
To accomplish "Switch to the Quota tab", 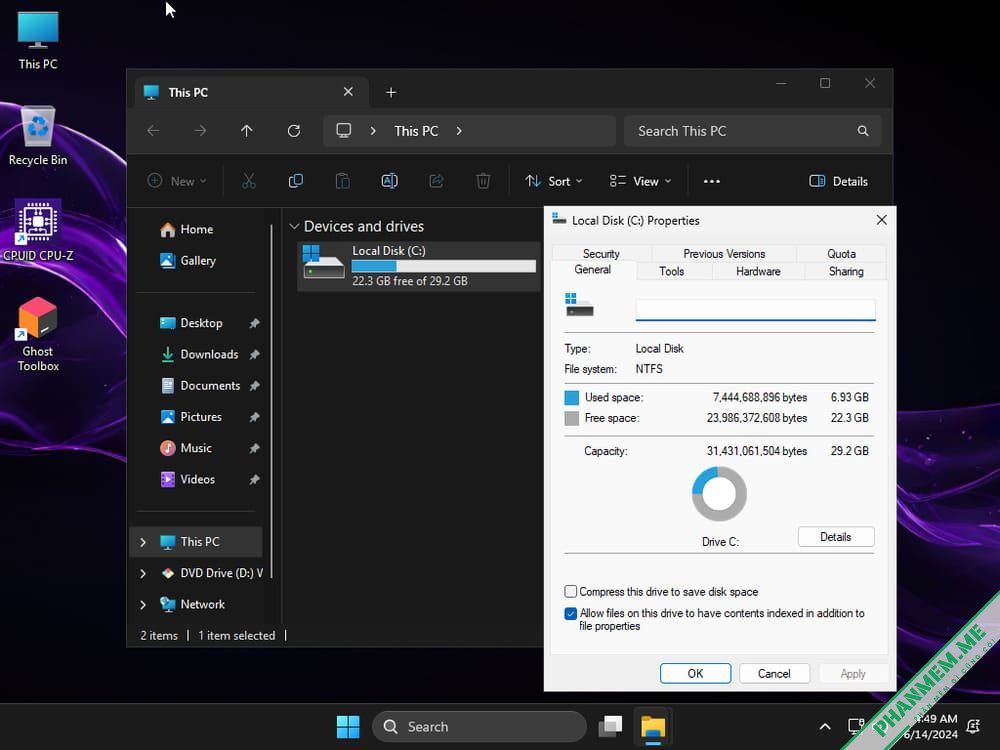I will point(841,253).
